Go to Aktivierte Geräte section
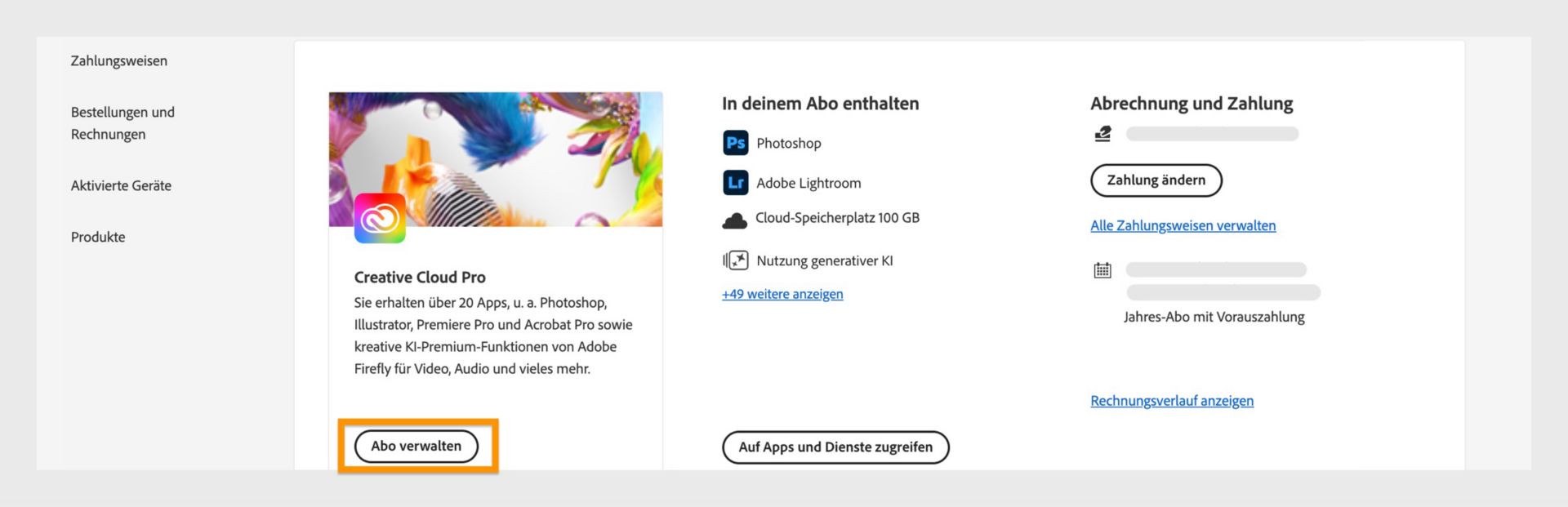This screenshot has height=507, width=1568. click(121, 185)
